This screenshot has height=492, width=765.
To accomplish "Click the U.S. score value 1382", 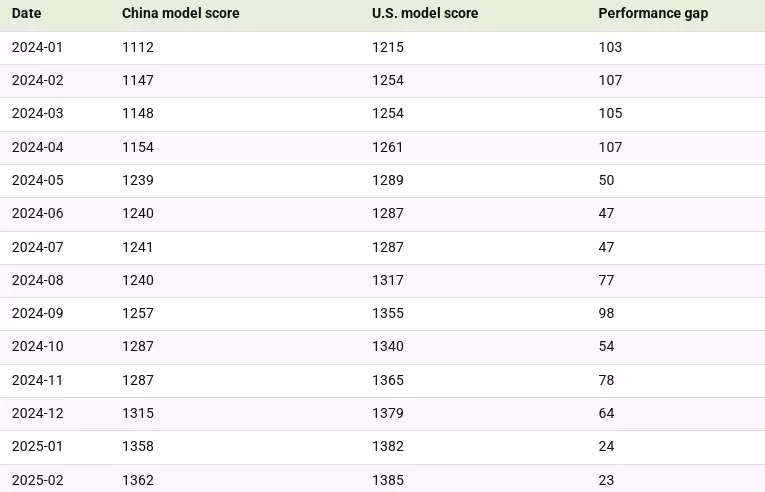I will pos(388,446).
